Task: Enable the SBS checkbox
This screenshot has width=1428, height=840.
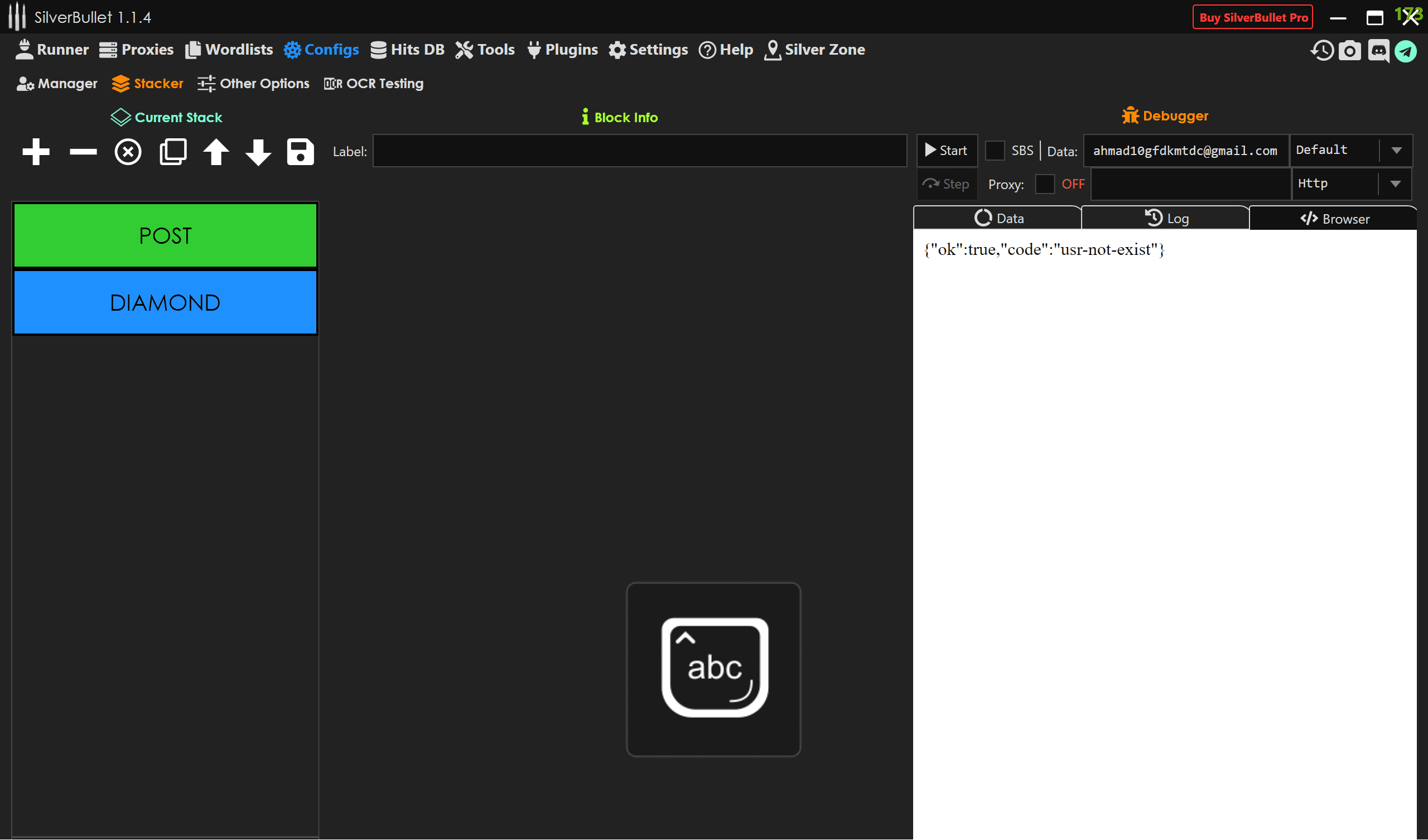Action: pos(995,151)
